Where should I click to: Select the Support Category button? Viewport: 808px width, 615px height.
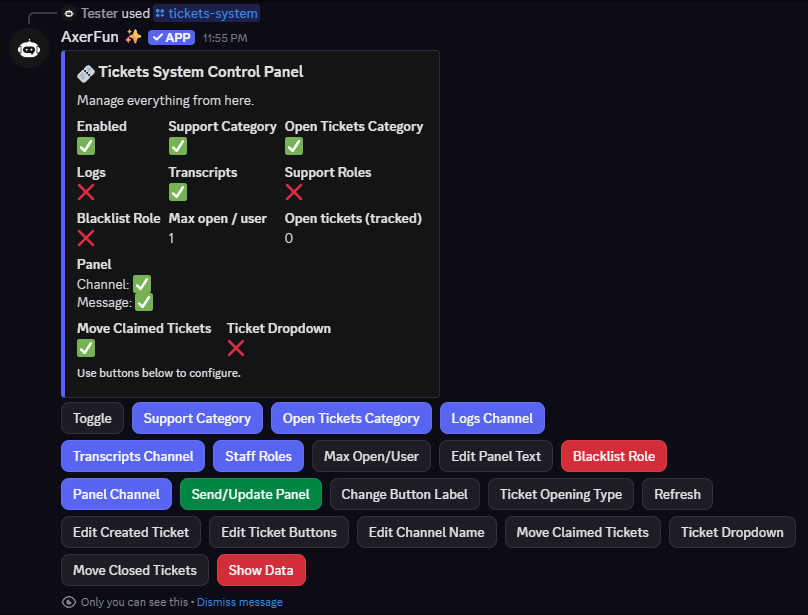(197, 418)
